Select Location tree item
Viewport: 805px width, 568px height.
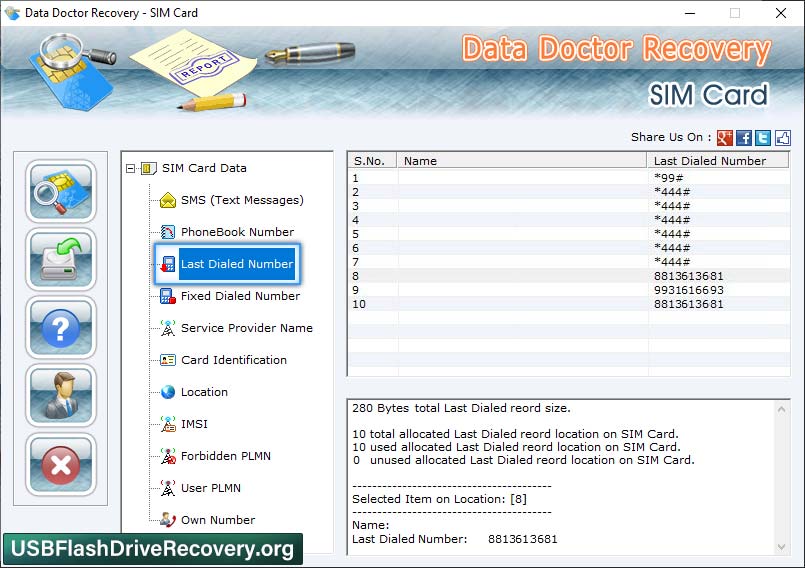pyautogui.click(x=204, y=392)
